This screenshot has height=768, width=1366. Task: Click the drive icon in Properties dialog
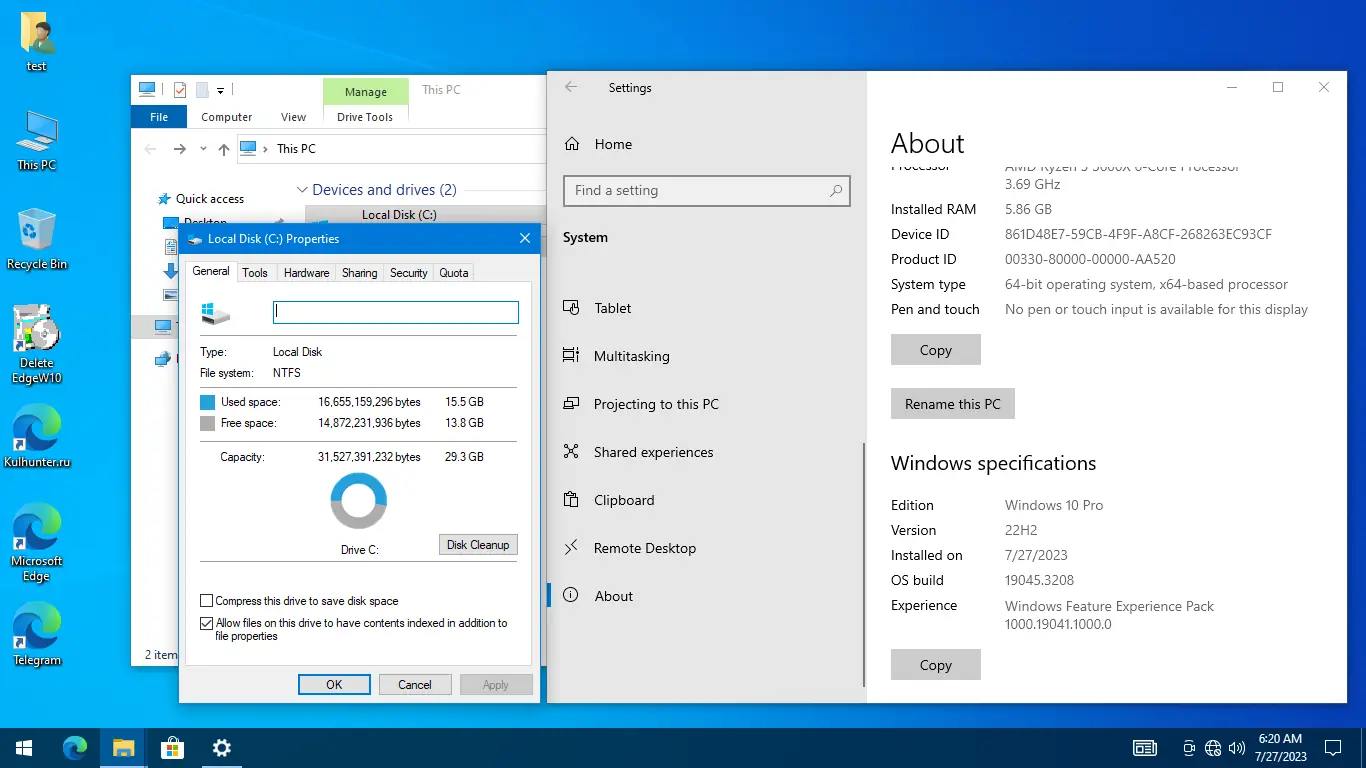pyautogui.click(x=215, y=314)
